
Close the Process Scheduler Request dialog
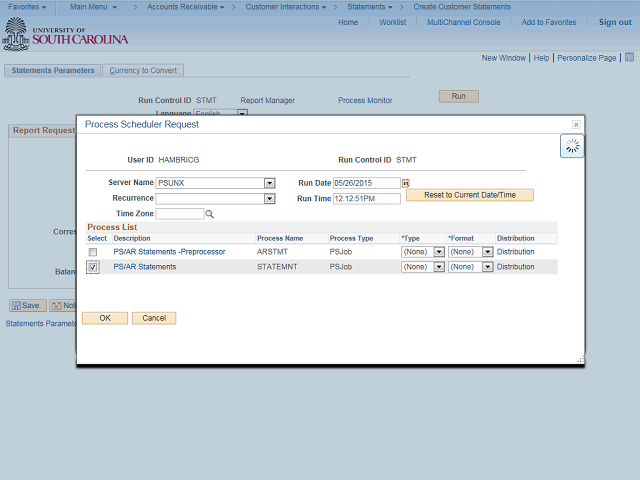[576, 124]
